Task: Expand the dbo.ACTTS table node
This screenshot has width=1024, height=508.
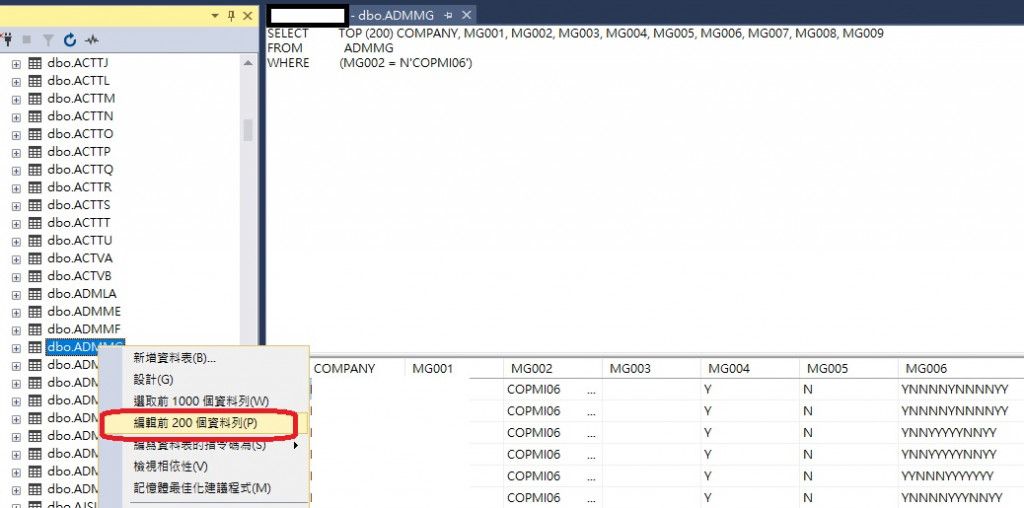Action: click(x=16, y=206)
